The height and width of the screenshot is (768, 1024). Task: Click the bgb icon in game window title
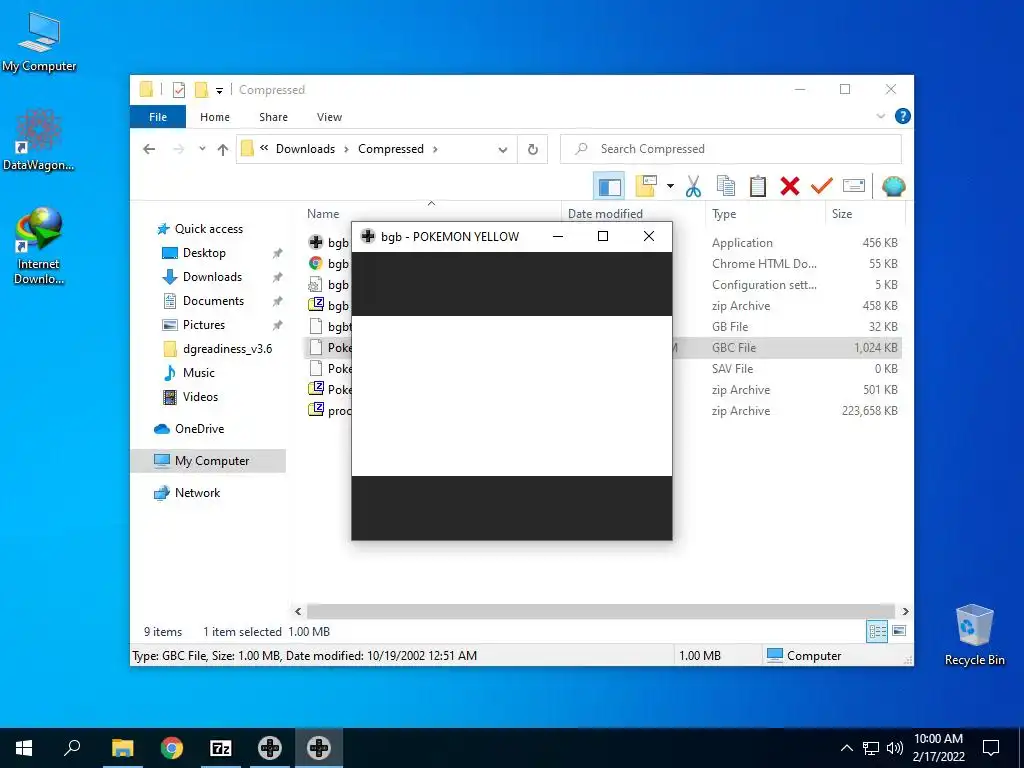(x=368, y=236)
